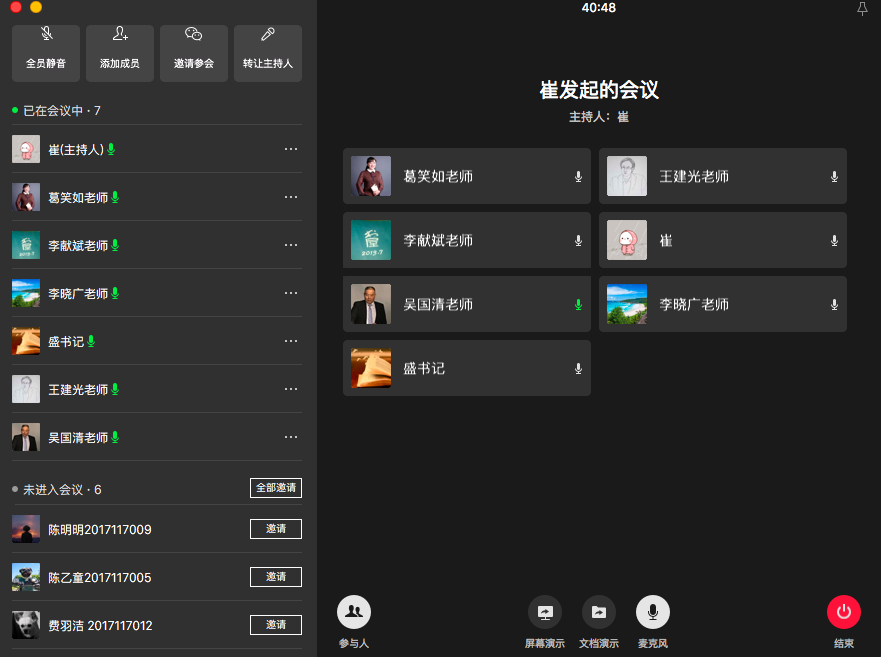Toggle the microphone button in bottom bar

pyautogui.click(x=653, y=612)
